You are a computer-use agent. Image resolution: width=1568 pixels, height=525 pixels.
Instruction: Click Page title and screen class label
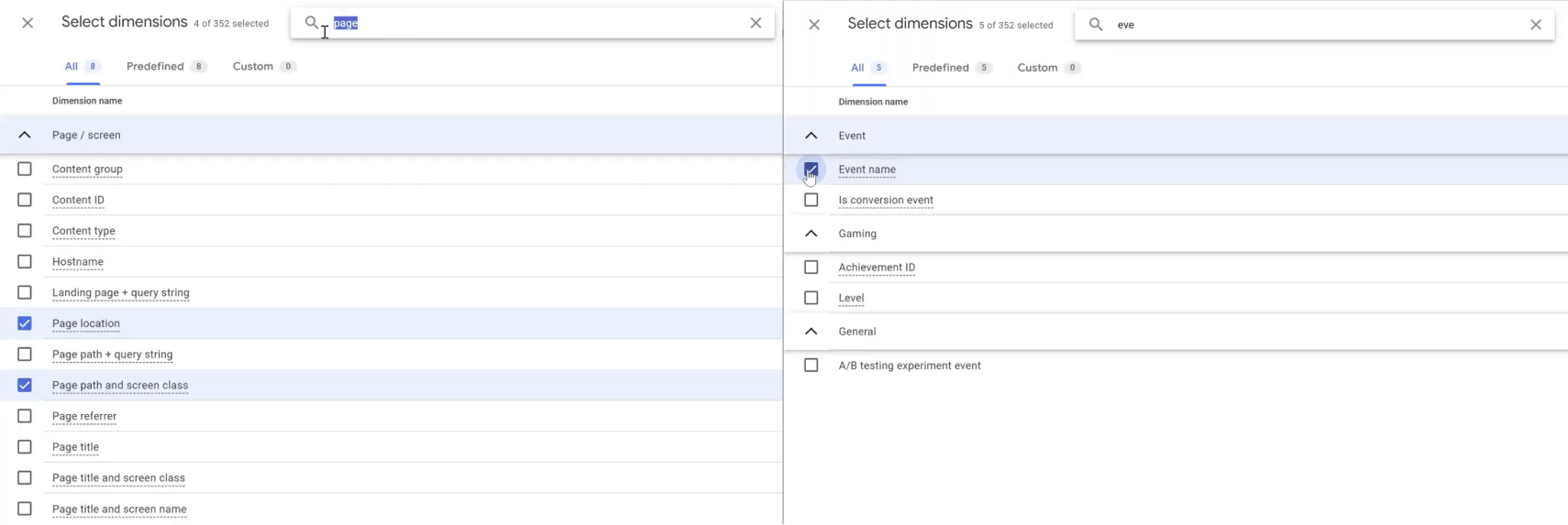(x=118, y=478)
